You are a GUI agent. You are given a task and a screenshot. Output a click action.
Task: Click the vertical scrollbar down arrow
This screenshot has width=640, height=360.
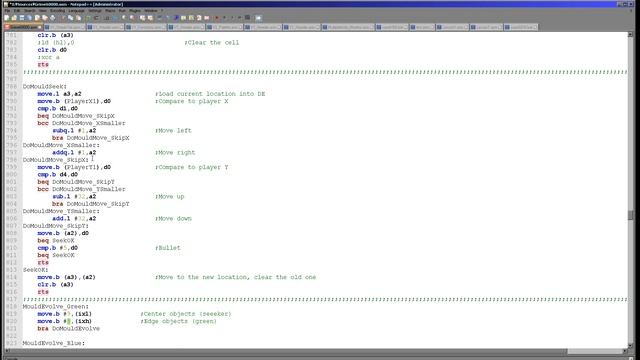click(x=631, y=345)
